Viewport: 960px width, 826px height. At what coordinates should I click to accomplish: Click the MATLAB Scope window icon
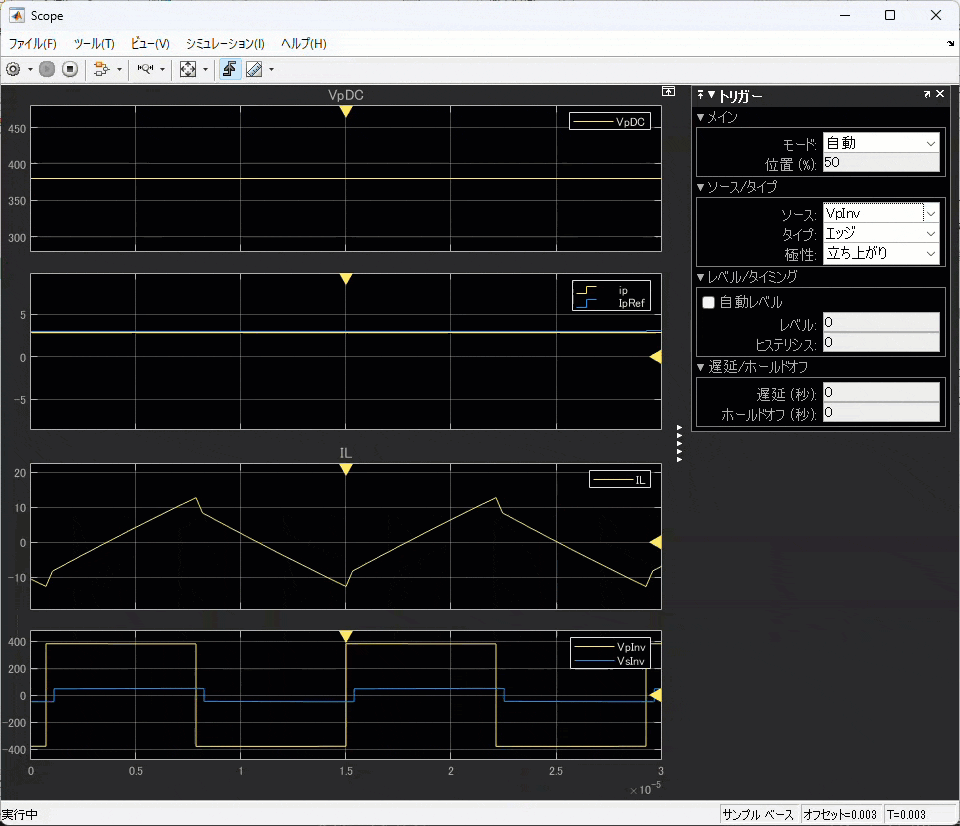17,15
